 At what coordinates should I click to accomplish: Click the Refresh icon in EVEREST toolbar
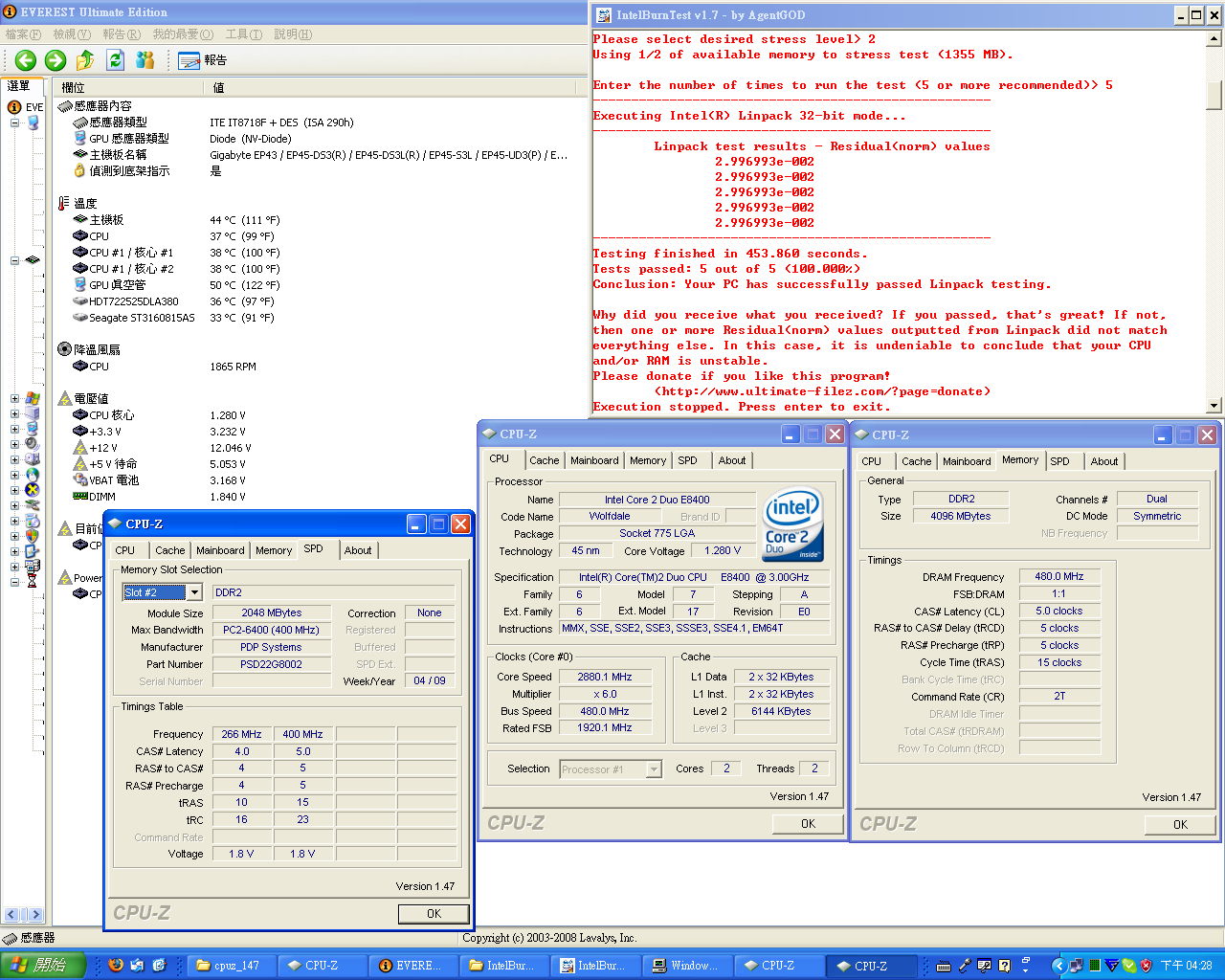click(x=115, y=60)
